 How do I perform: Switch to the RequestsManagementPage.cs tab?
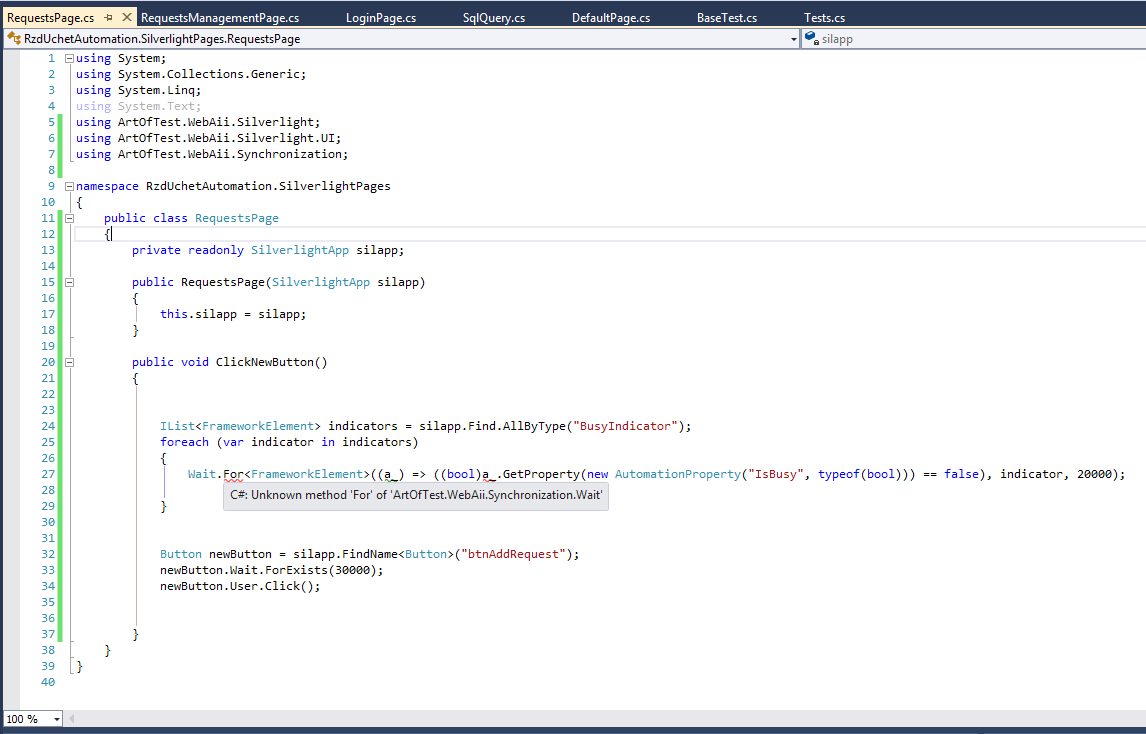(x=220, y=18)
